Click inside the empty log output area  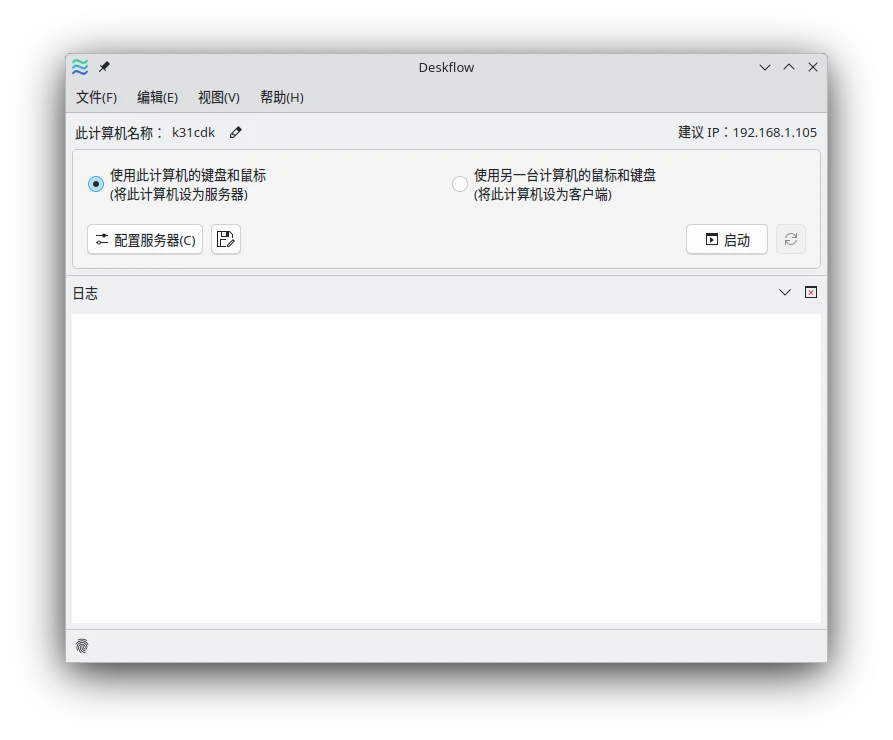coord(446,468)
